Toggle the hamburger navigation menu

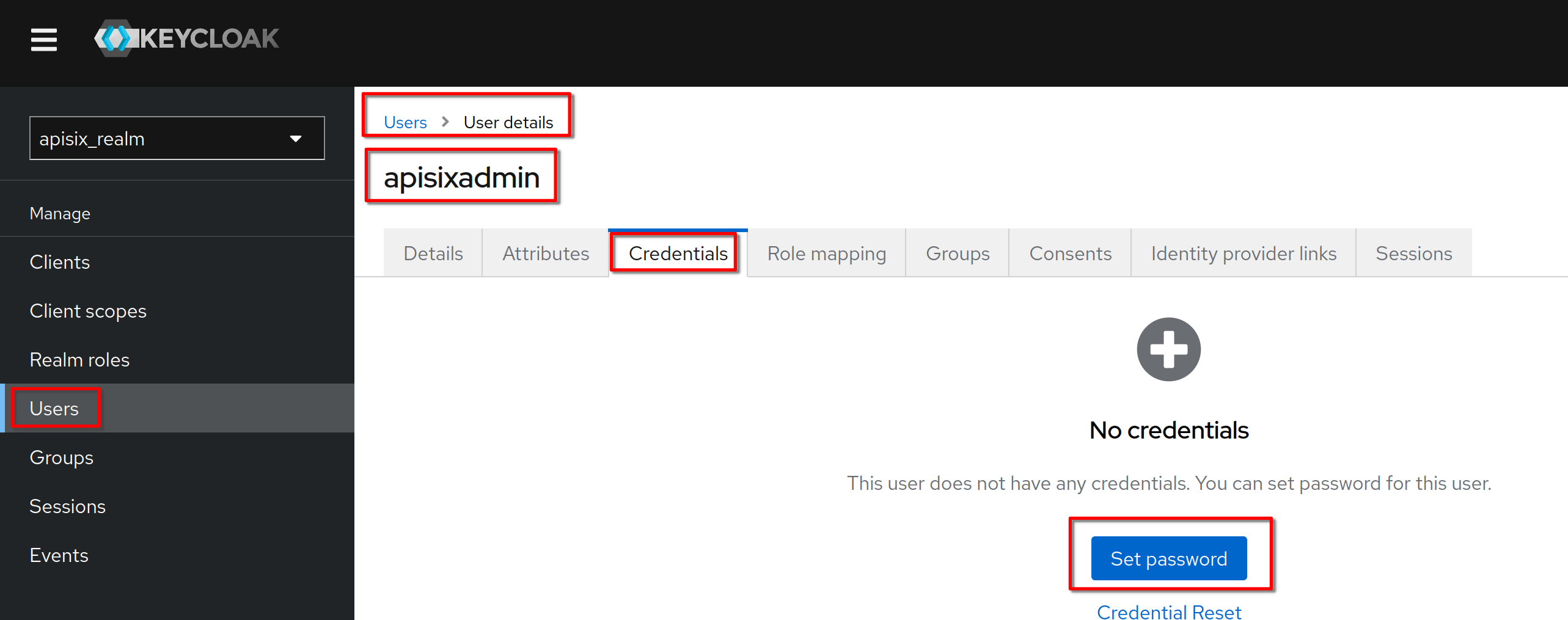(x=44, y=39)
